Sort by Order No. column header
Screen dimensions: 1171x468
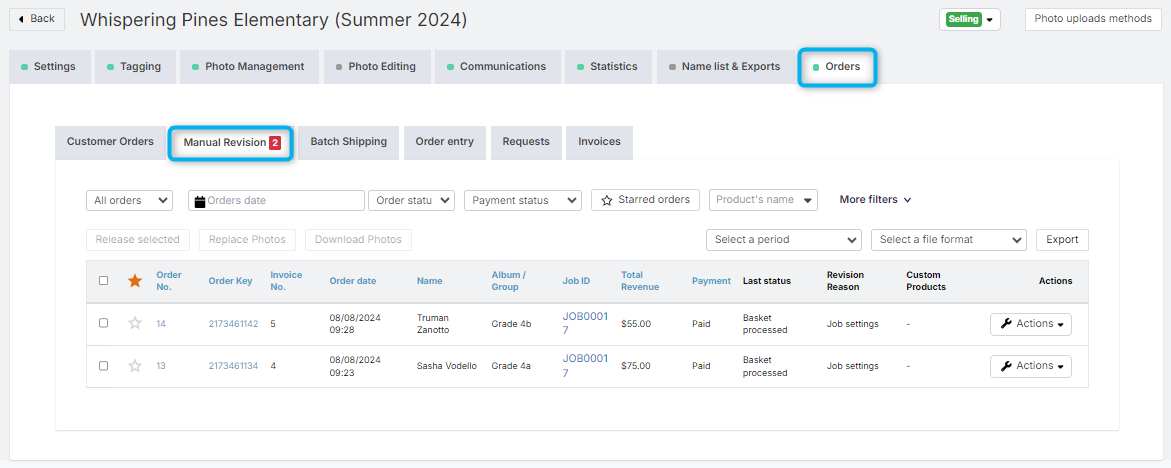click(169, 281)
